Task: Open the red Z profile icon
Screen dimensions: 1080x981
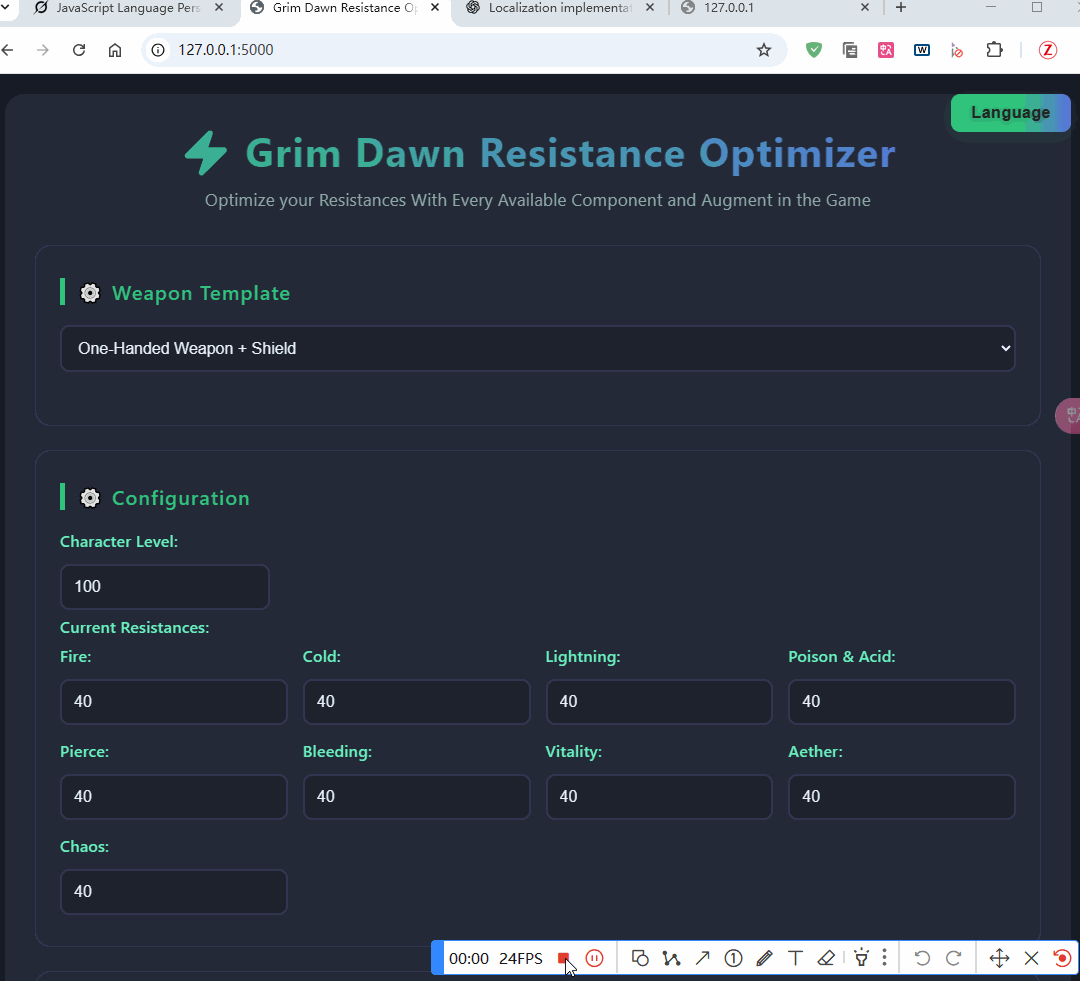Action: [1048, 50]
